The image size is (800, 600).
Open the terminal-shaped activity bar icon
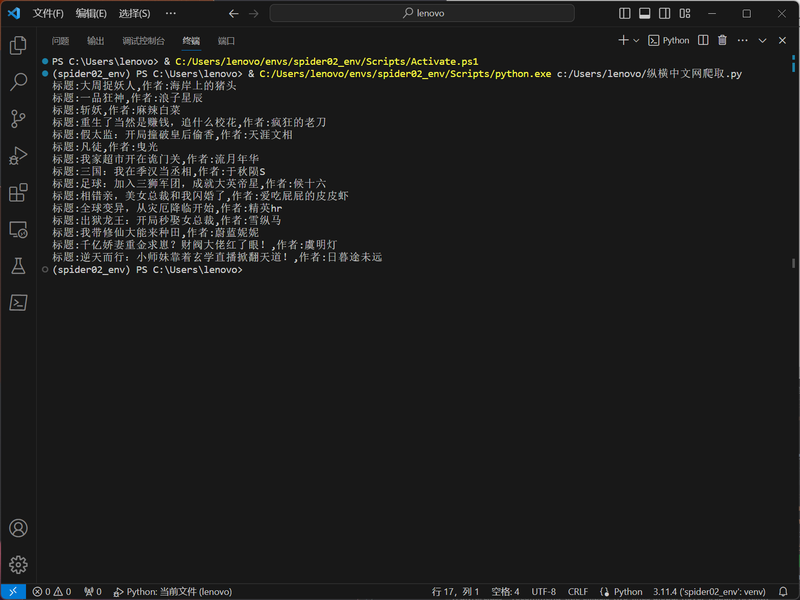pos(18,303)
